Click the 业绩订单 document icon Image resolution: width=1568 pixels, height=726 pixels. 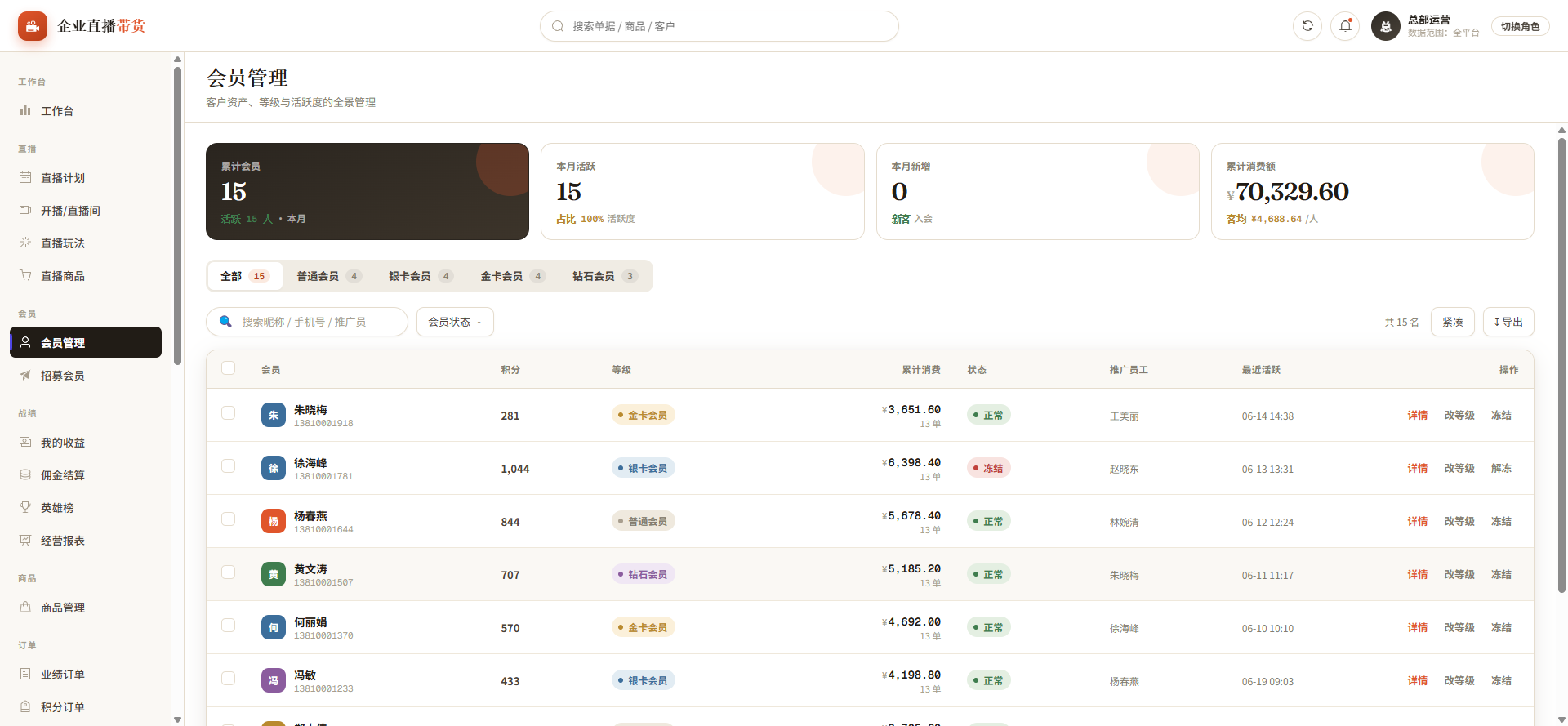pos(25,675)
